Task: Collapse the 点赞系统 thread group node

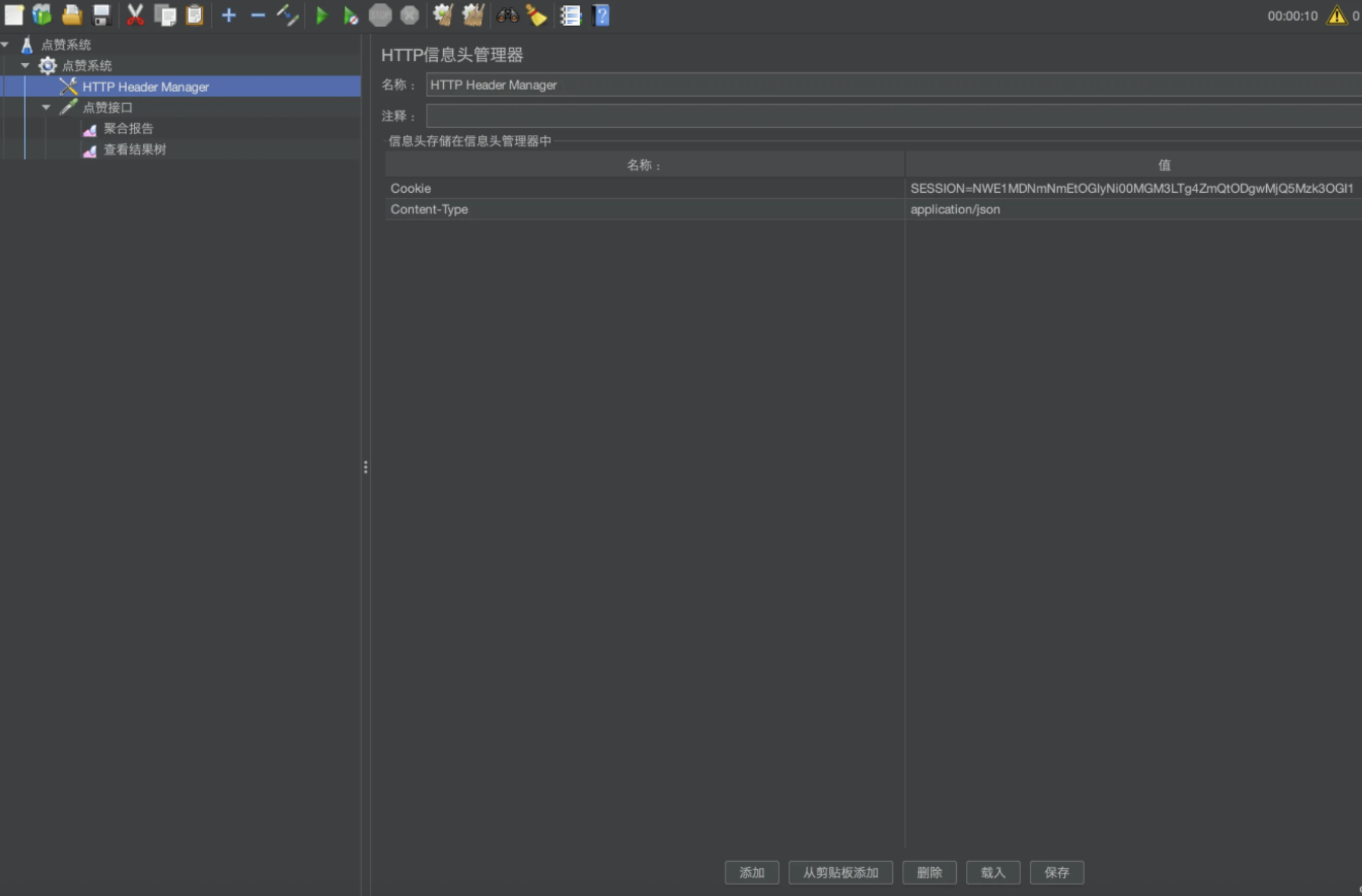Action: pos(25,65)
